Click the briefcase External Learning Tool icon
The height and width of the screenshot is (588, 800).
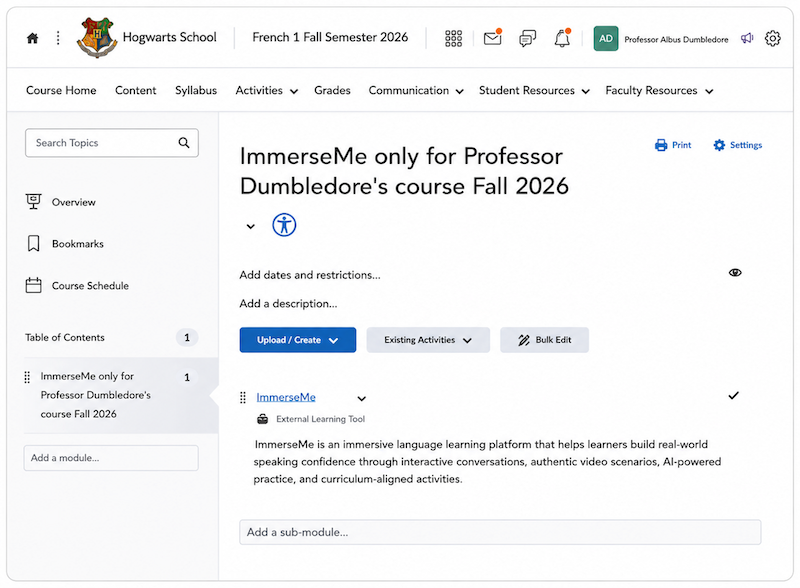[262, 419]
